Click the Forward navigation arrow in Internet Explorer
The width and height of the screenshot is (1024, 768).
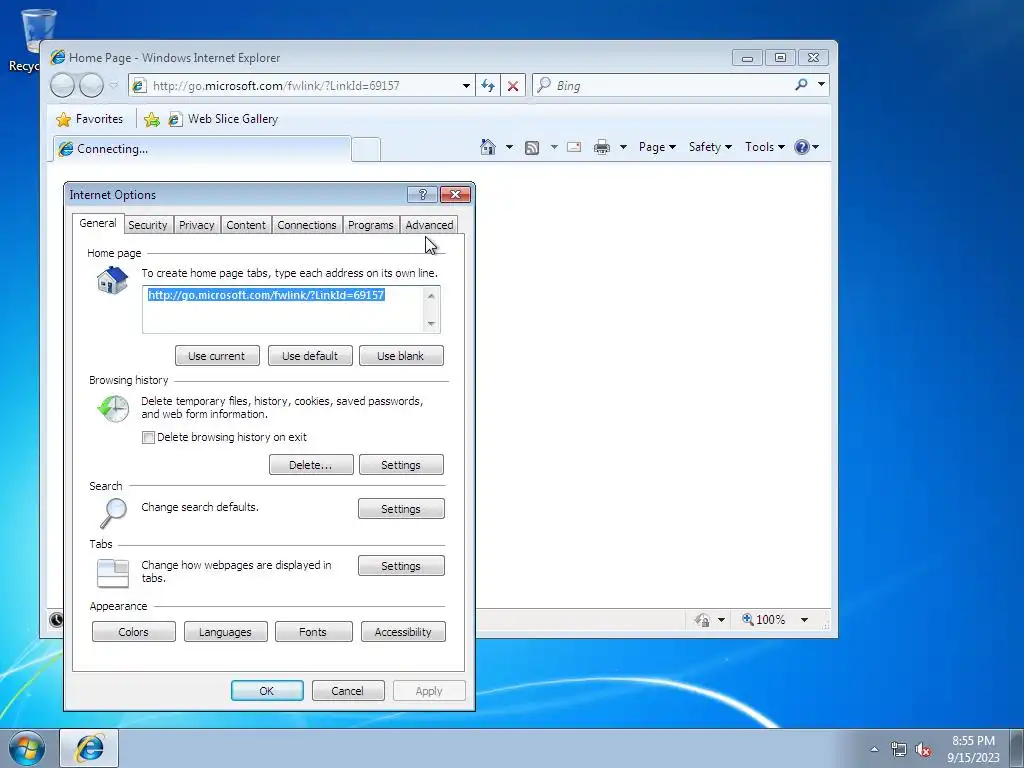(x=91, y=86)
